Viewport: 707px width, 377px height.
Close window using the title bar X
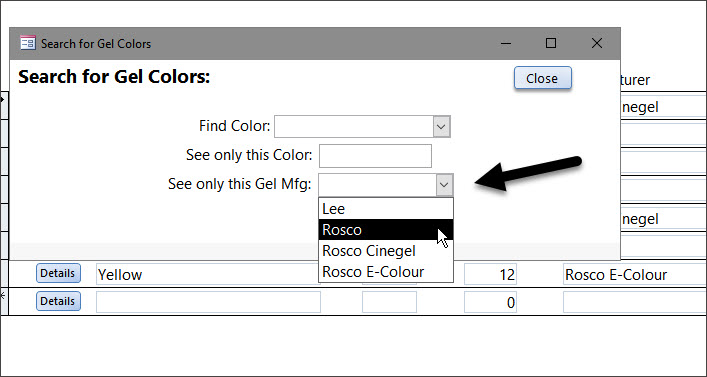click(597, 43)
